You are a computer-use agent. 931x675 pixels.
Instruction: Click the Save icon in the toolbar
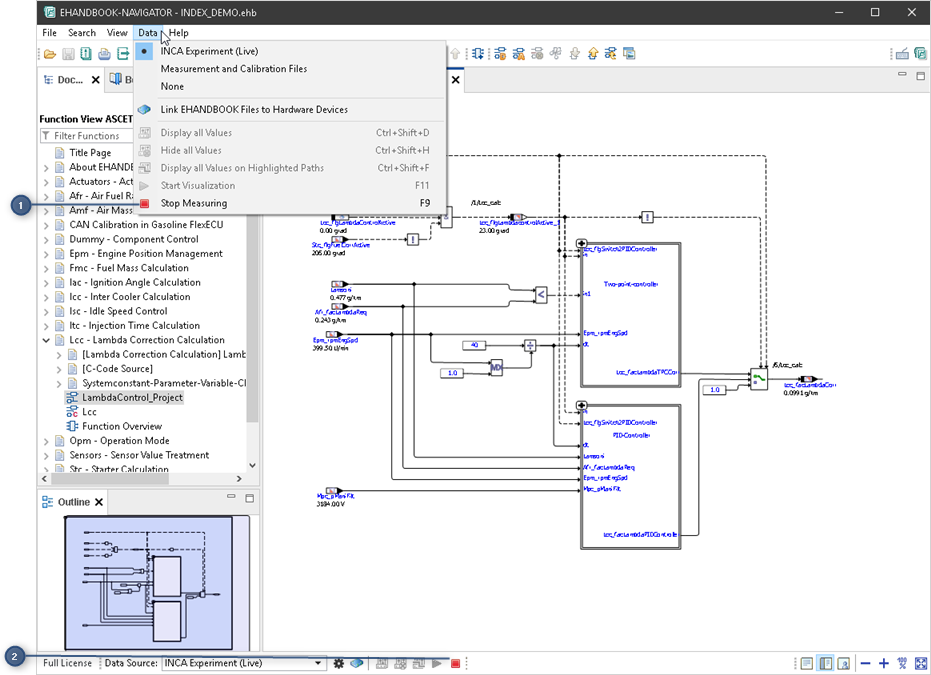(x=68, y=54)
